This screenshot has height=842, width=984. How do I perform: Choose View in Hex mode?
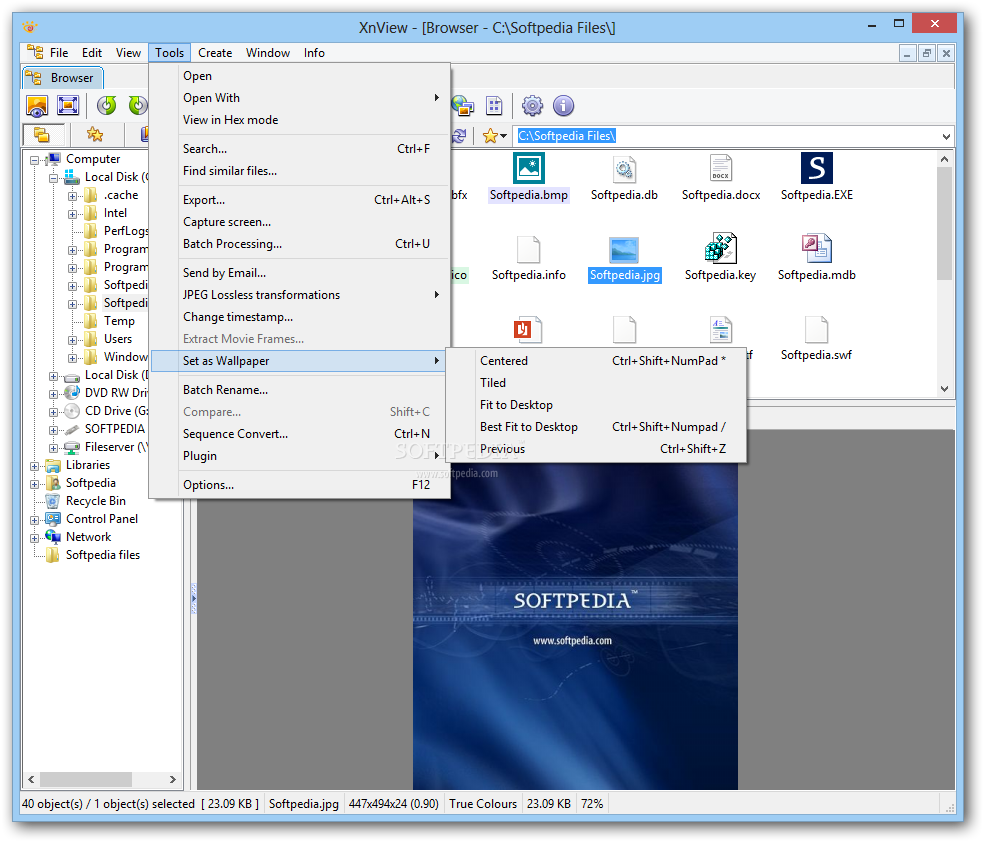pos(299,120)
